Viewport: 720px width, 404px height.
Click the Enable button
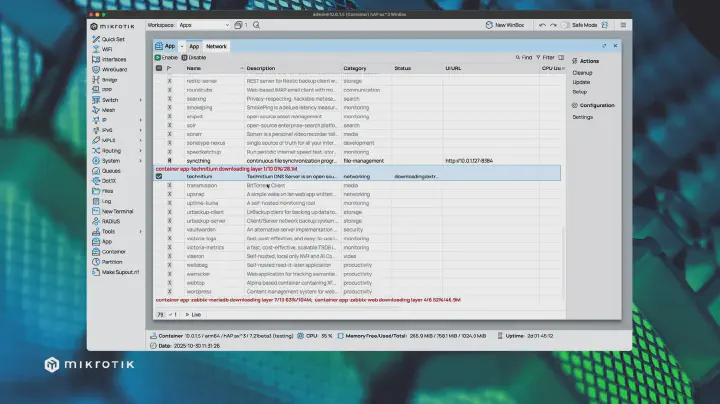pyautogui.click(x=166, y=57)
